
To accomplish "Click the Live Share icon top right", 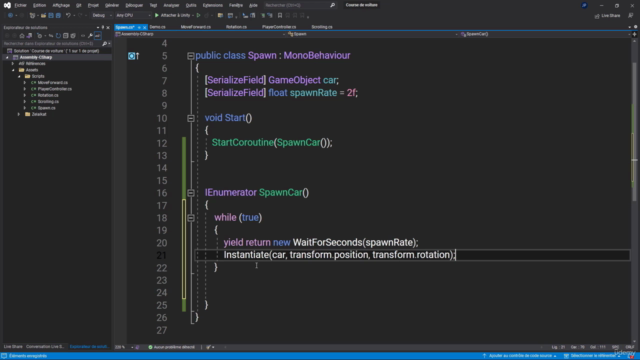I will click(597, 16).
